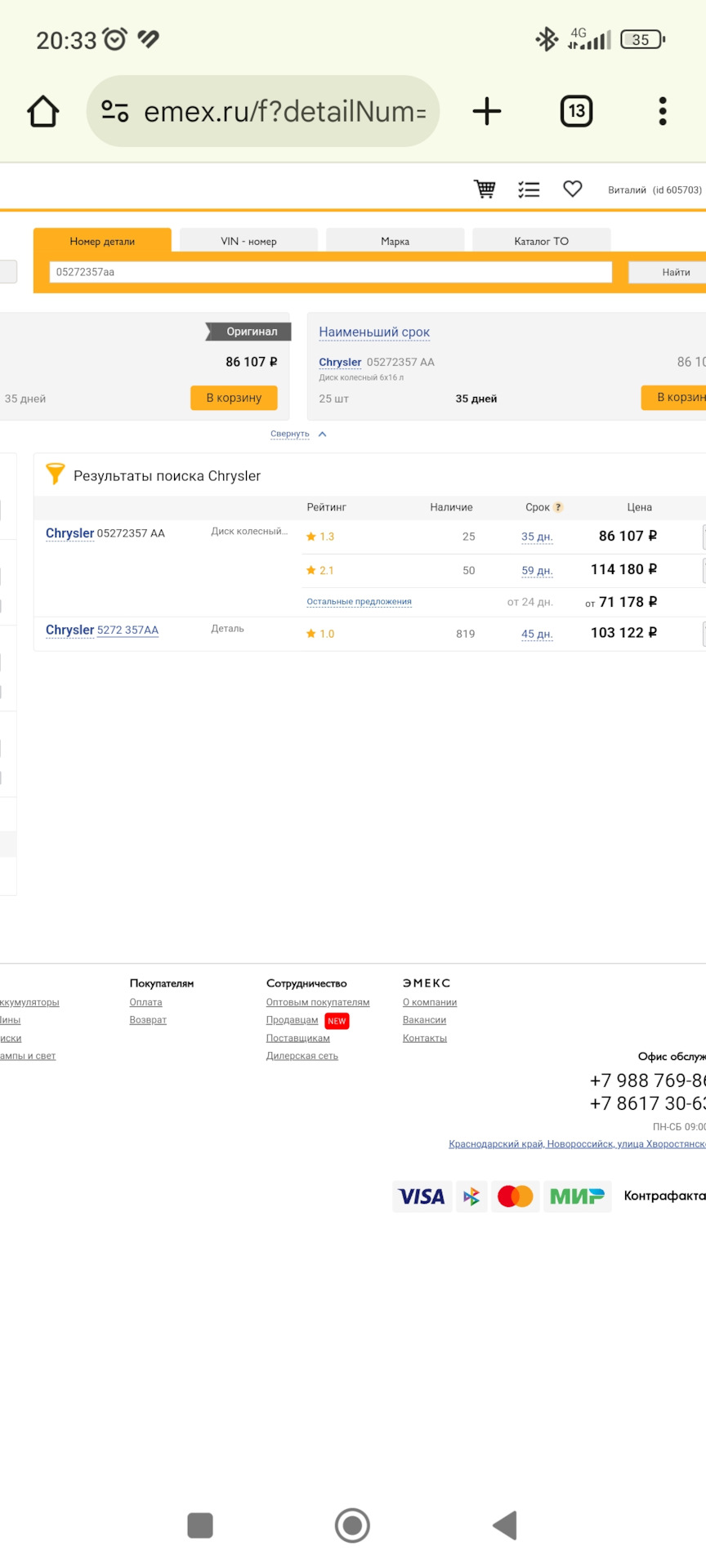Expand Остальные предложения
706x1568 pixels.
point(359,602)
